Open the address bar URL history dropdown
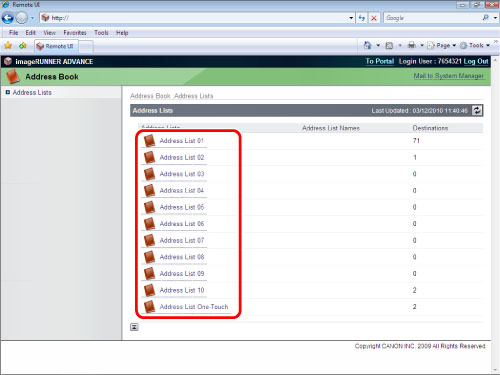 [351, 18]
